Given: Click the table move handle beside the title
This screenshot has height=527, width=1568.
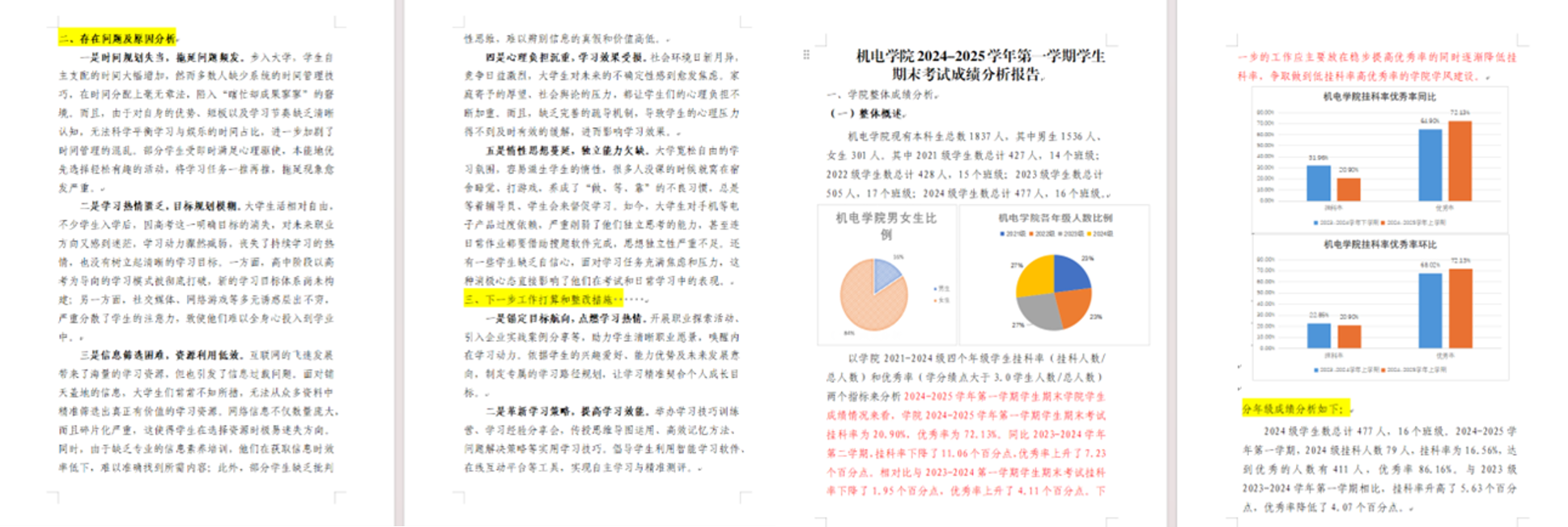Looking at the screenshot, I should coord(805,55).
